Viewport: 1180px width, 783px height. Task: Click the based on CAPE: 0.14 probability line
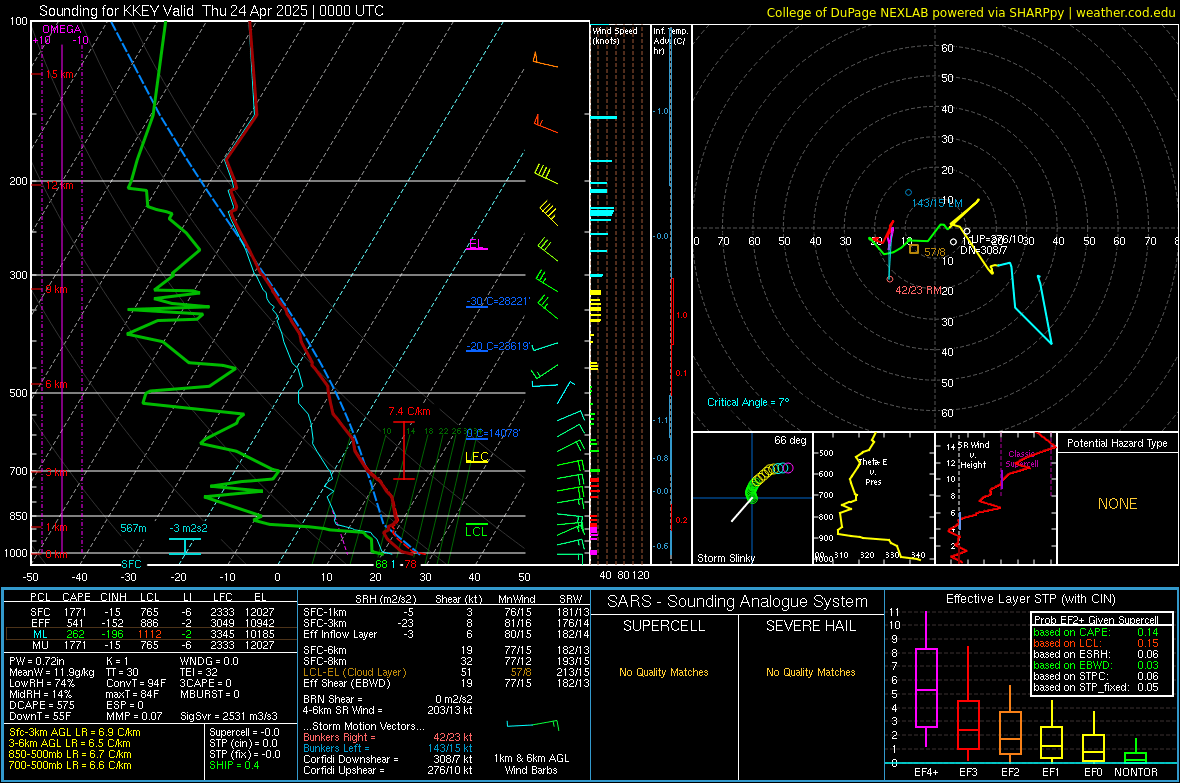coord(1096,632)
